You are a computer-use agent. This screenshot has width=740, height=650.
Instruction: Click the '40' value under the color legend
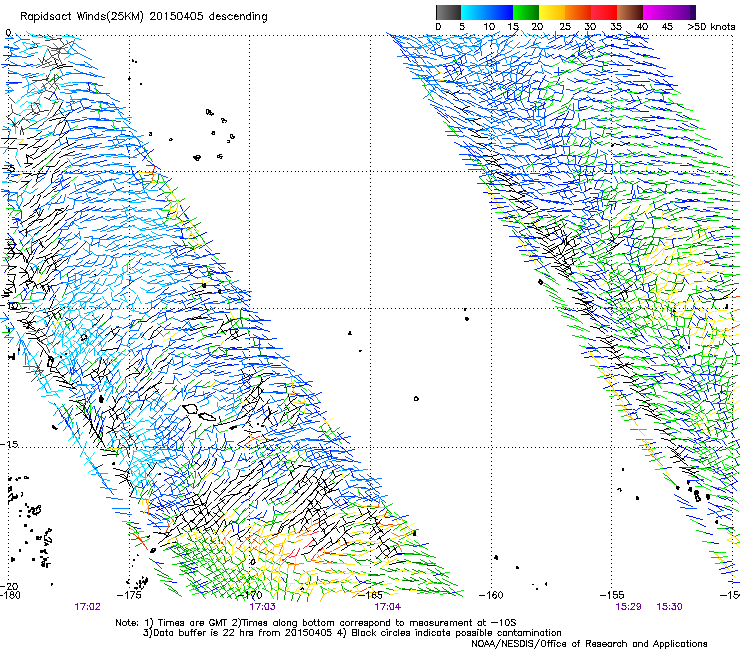coord(642,27)
